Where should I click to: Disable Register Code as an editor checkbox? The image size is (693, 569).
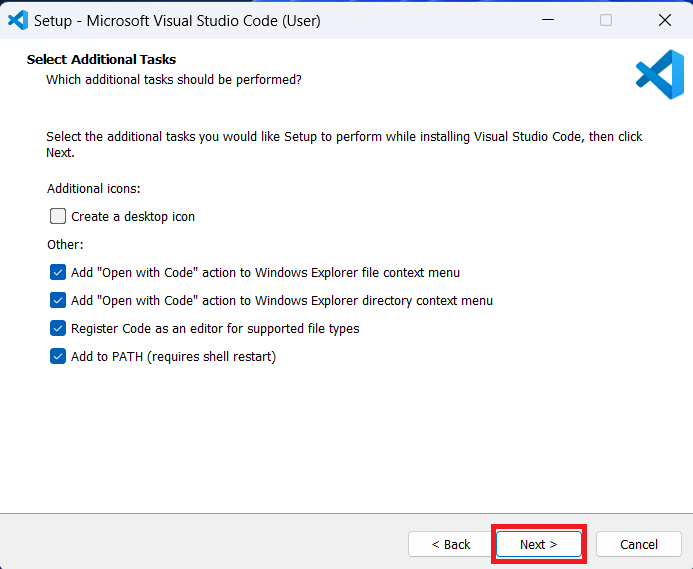(58, 328)
